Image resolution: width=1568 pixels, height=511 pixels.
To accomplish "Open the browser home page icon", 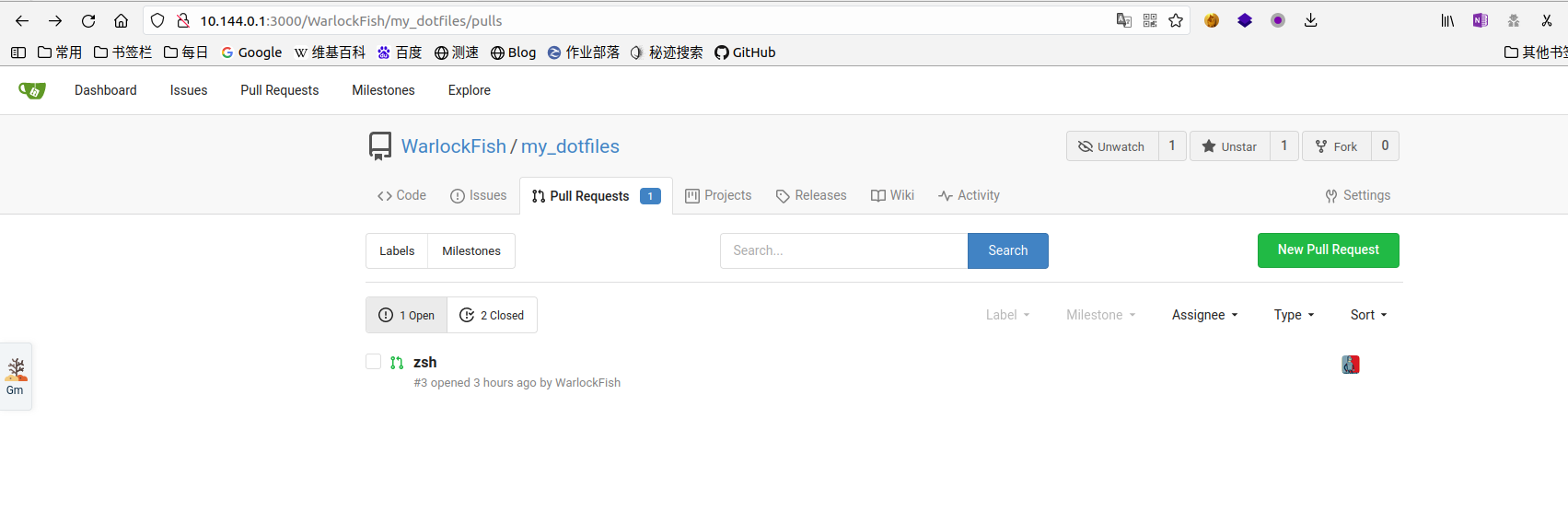I will click(x=121, y=20).
